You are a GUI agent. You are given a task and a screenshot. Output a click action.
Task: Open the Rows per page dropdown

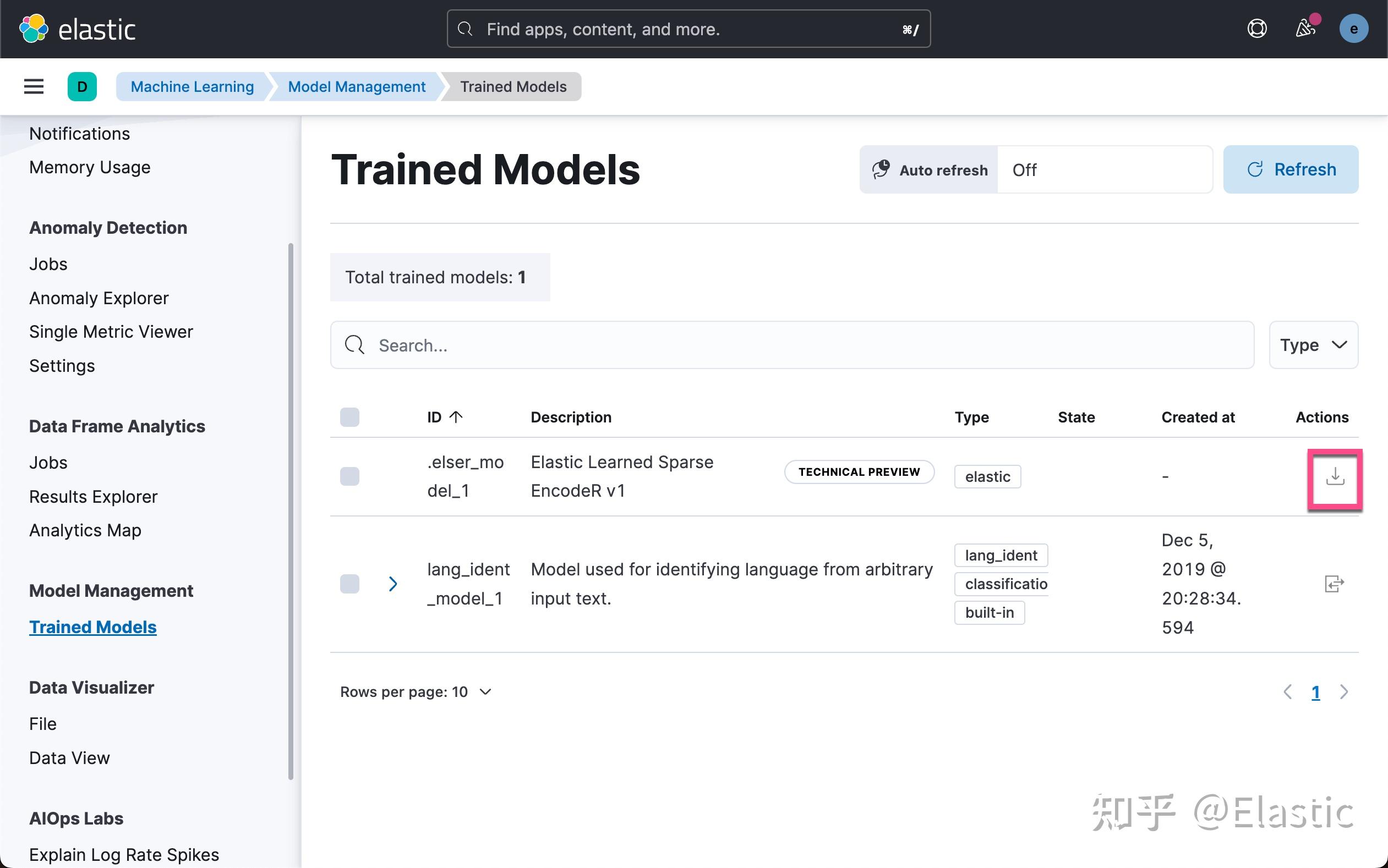(416, 692)
